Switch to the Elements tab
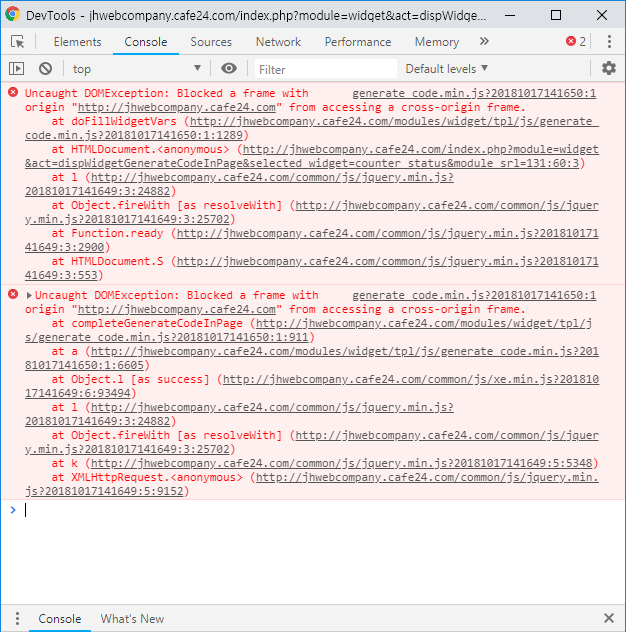Screen dimensions: 626x632 tap(77, 42)
